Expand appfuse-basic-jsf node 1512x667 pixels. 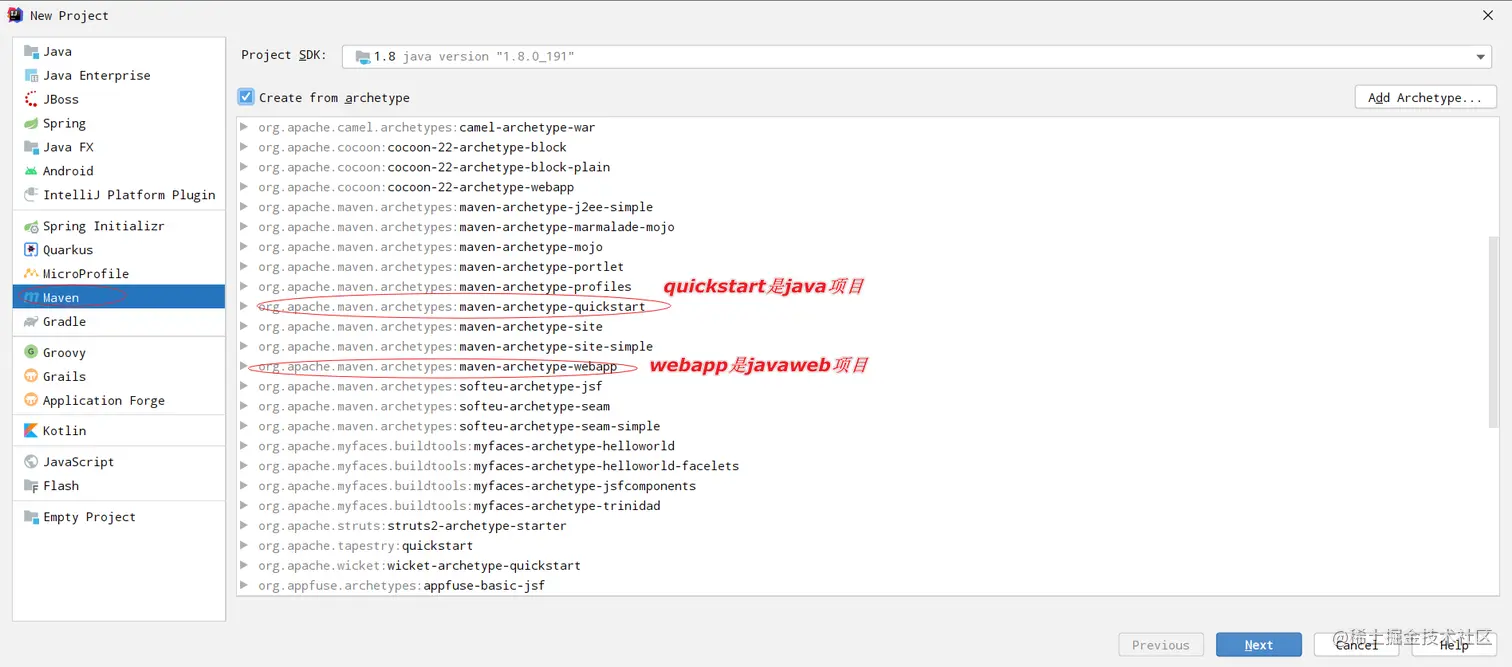click(244, 585)
